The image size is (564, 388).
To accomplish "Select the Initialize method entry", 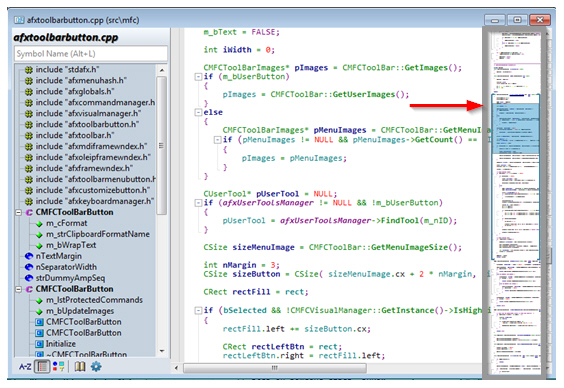I will (x=60, y=344).
